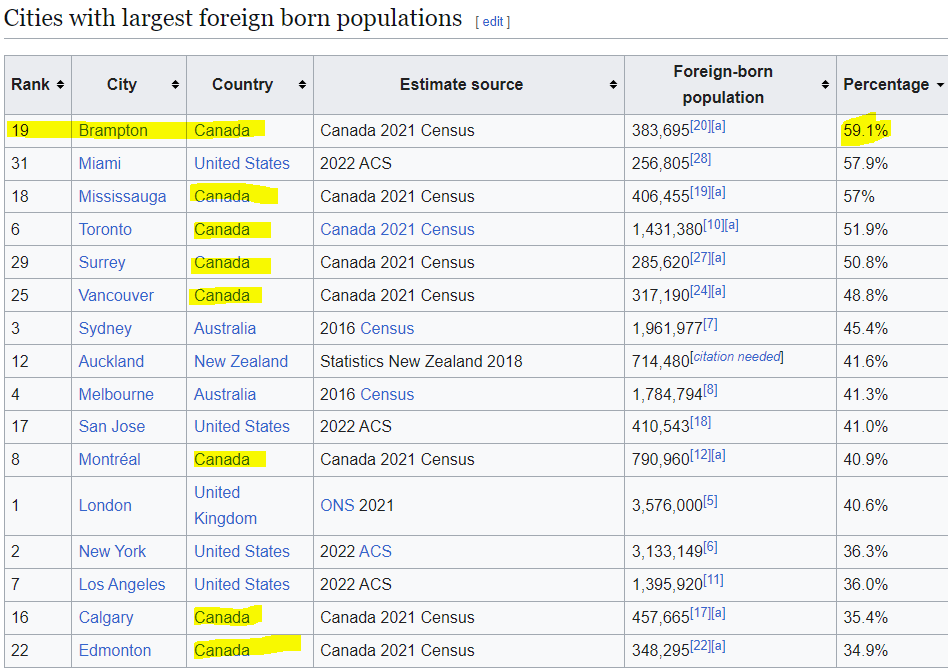
Task: Open citation needed note for Auckland
Action: 738,357
